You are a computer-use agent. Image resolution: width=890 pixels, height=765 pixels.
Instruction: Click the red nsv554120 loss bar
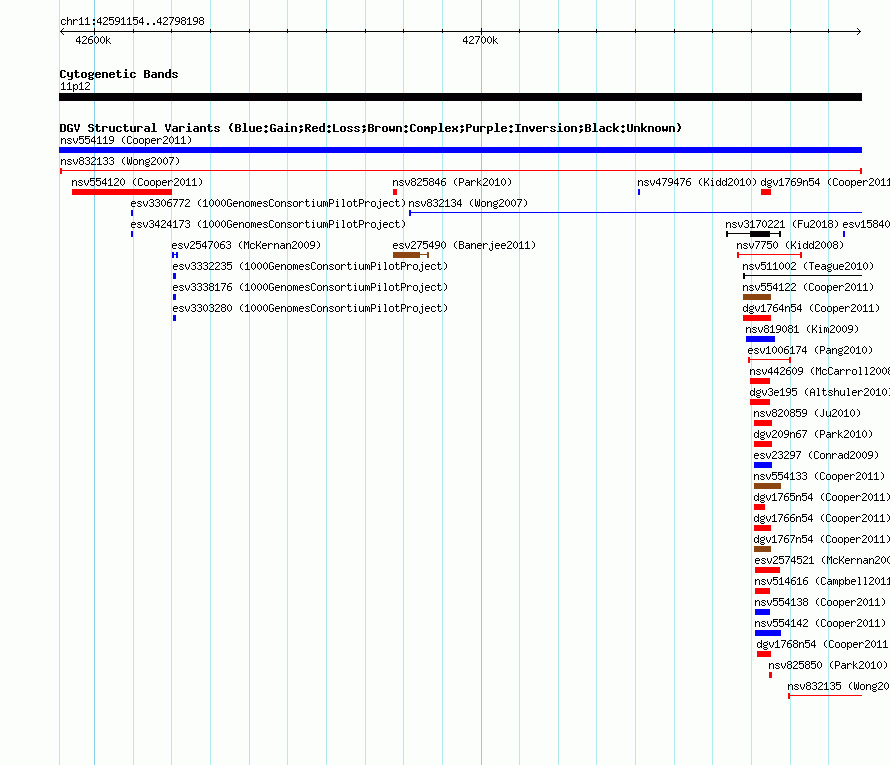click(x=122, y=192)
